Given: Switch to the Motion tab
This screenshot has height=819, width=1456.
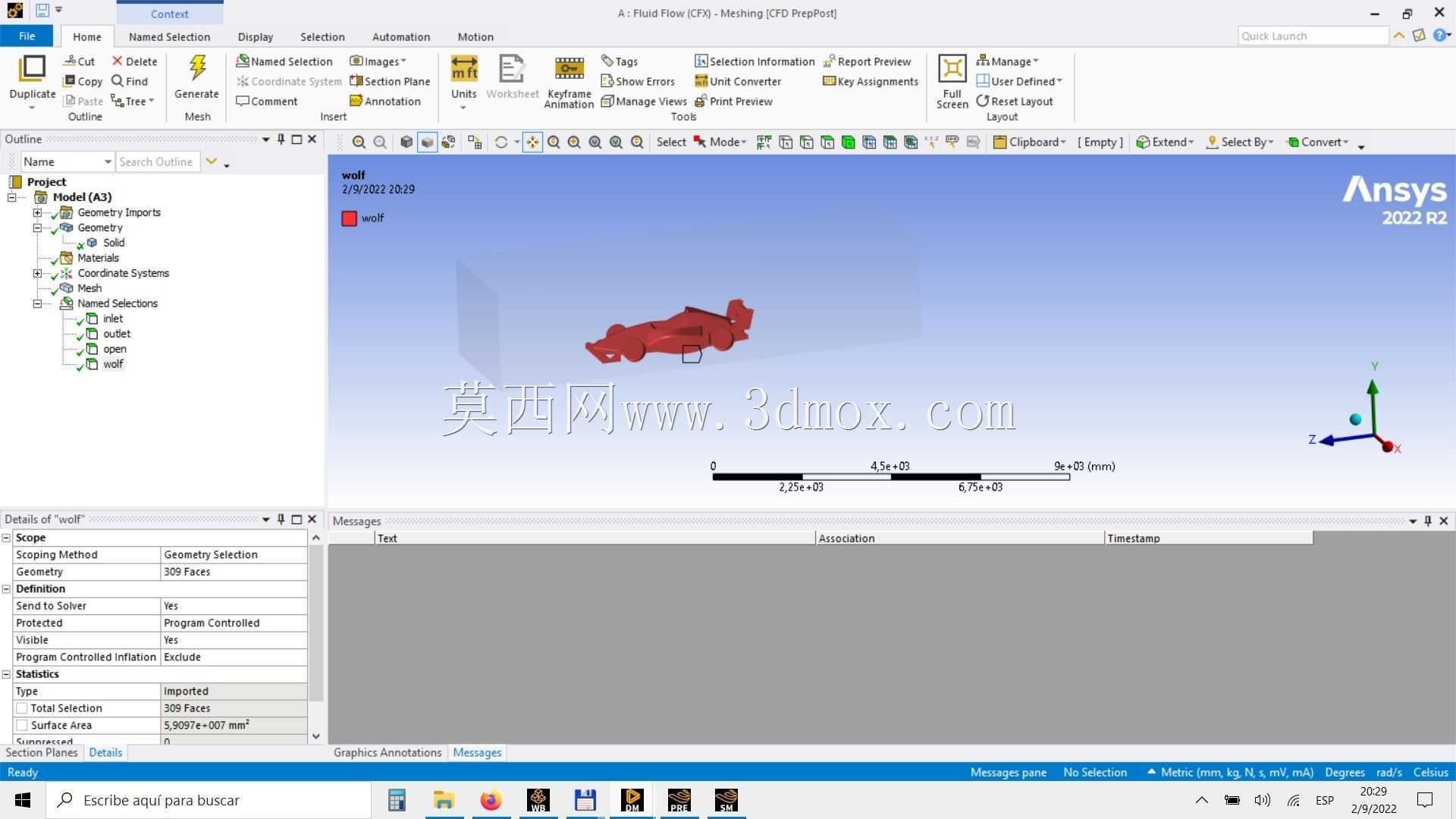Looking at the screenshot, I should click(475, 36).
